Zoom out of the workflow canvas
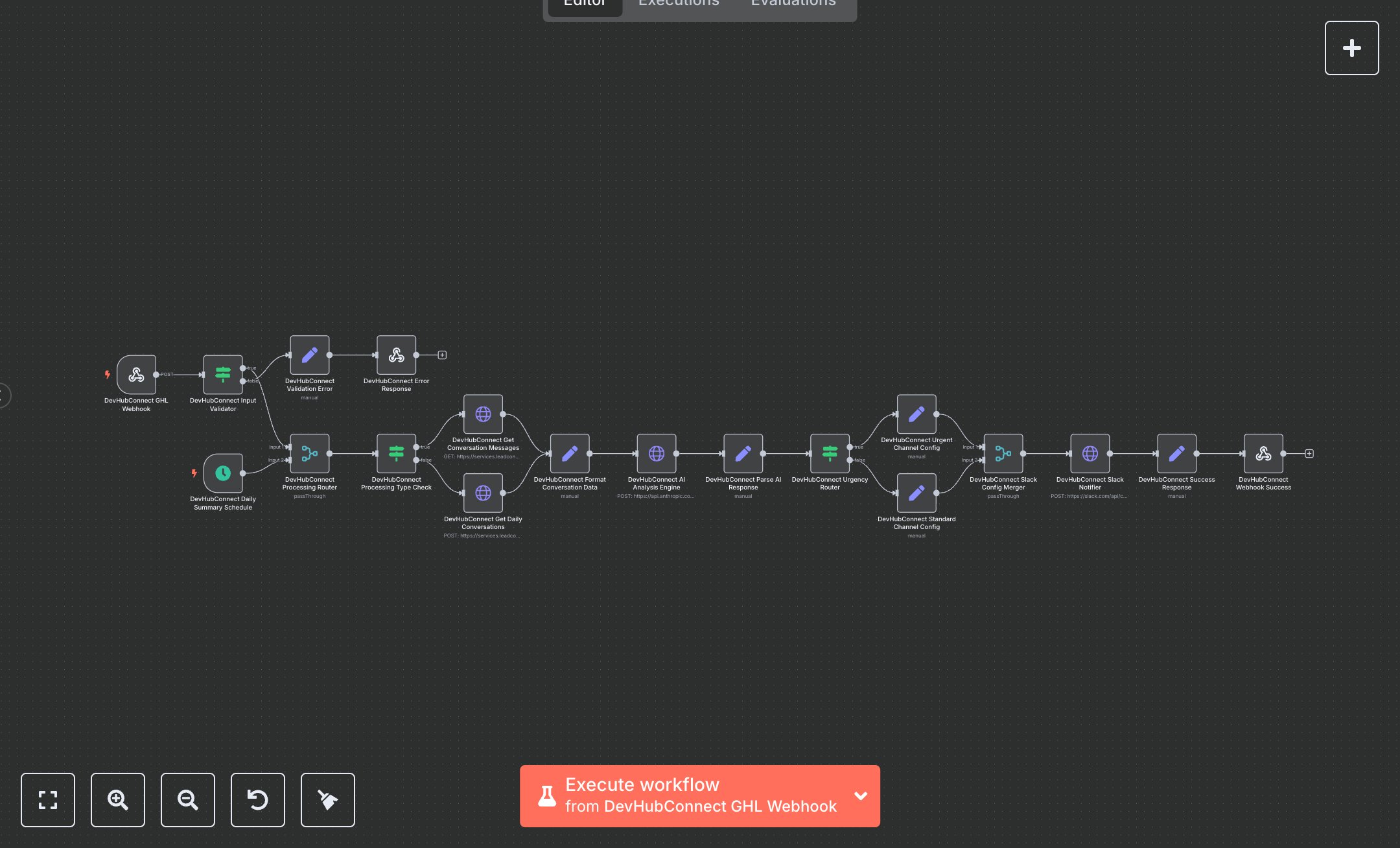This screenshot has width=1400, height=848. point(187,800)
